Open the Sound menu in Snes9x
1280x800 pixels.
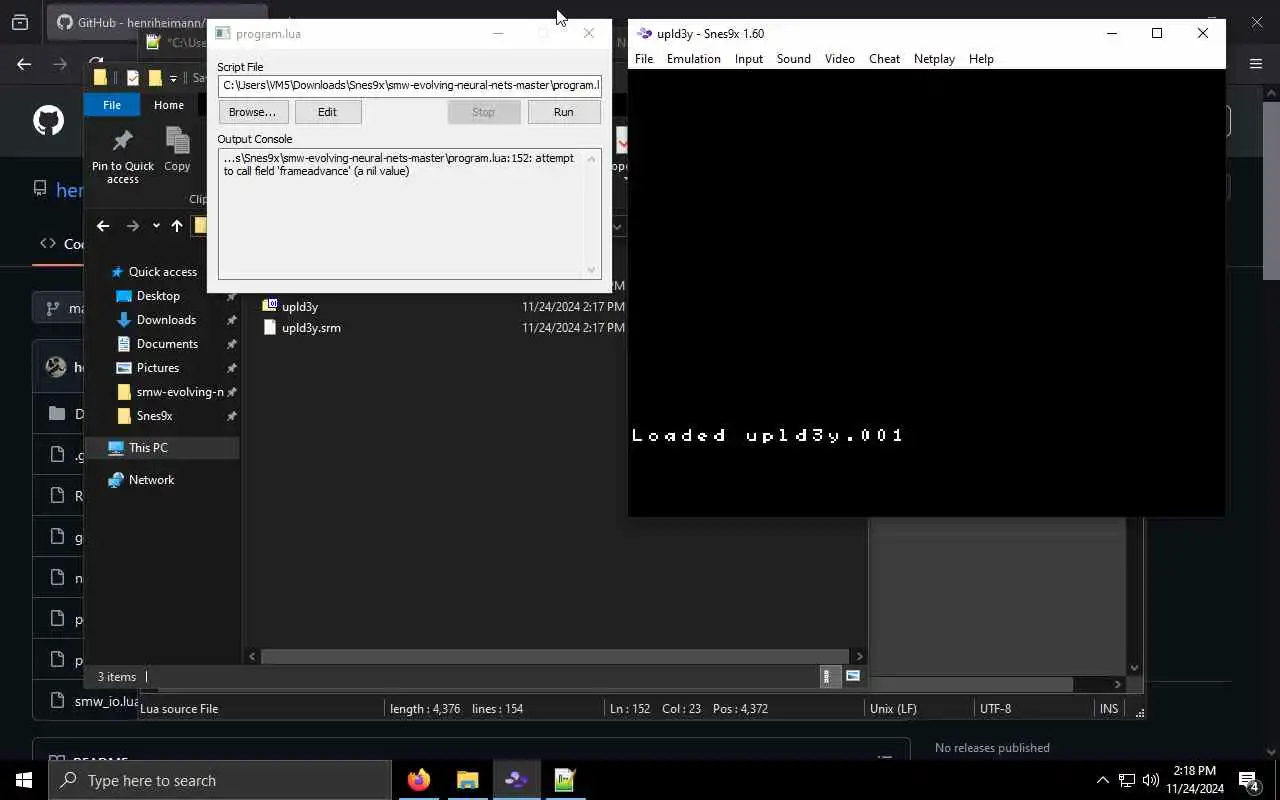(794, 59)
